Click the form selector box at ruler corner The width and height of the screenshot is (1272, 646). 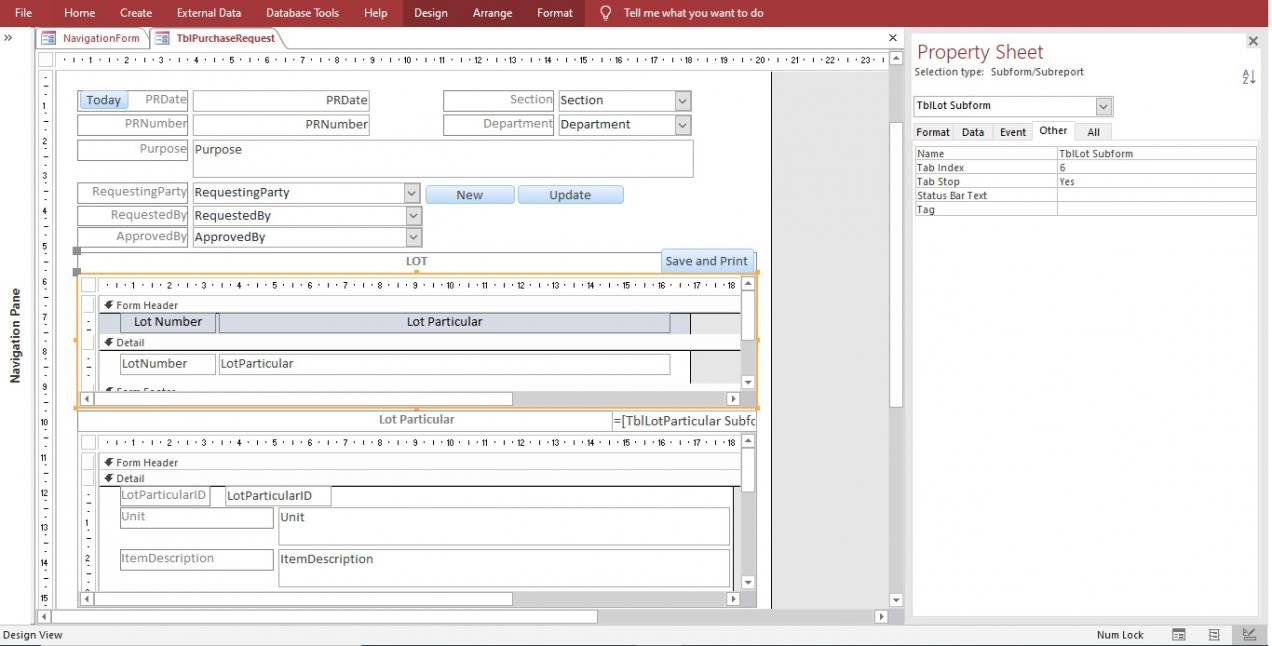45,60
